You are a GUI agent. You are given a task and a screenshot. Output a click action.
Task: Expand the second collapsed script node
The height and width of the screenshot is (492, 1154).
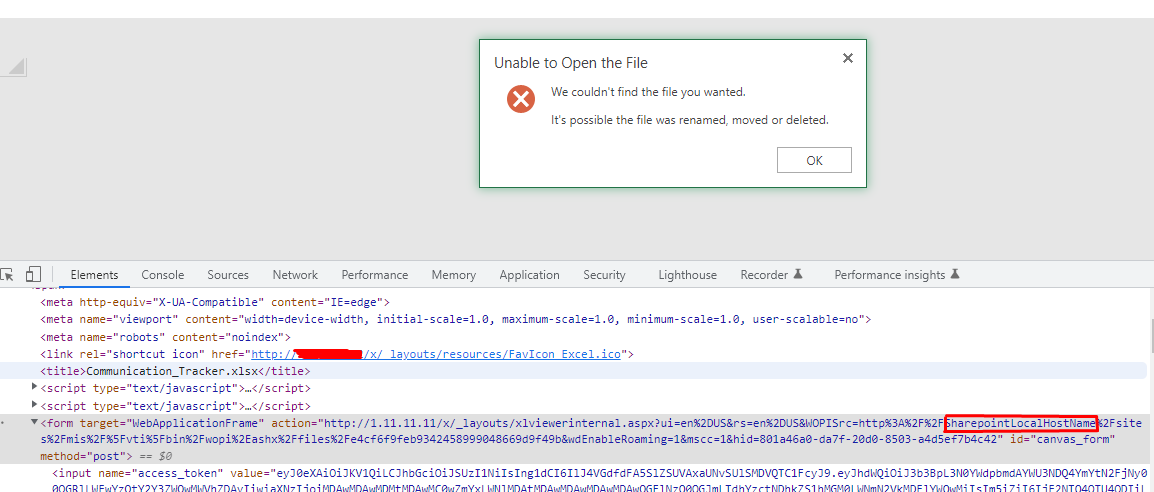[x=35, y=405]
